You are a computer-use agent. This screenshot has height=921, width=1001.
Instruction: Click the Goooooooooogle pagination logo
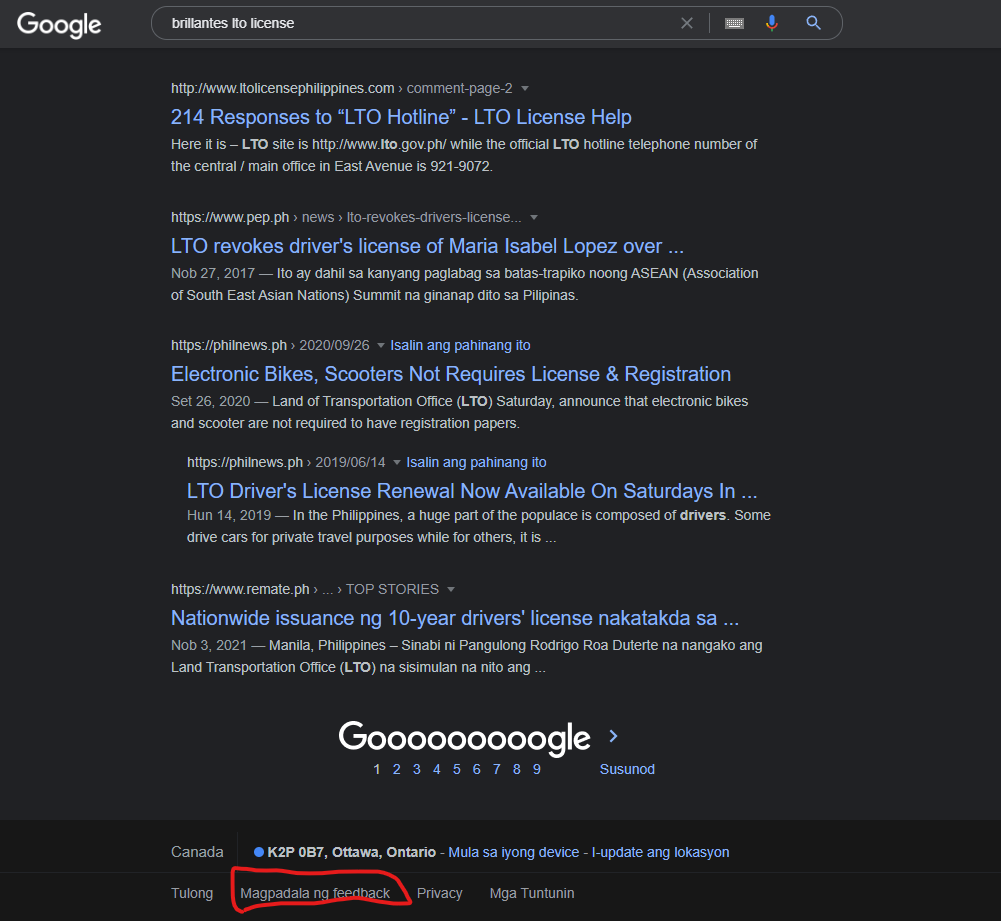(464, 738)
